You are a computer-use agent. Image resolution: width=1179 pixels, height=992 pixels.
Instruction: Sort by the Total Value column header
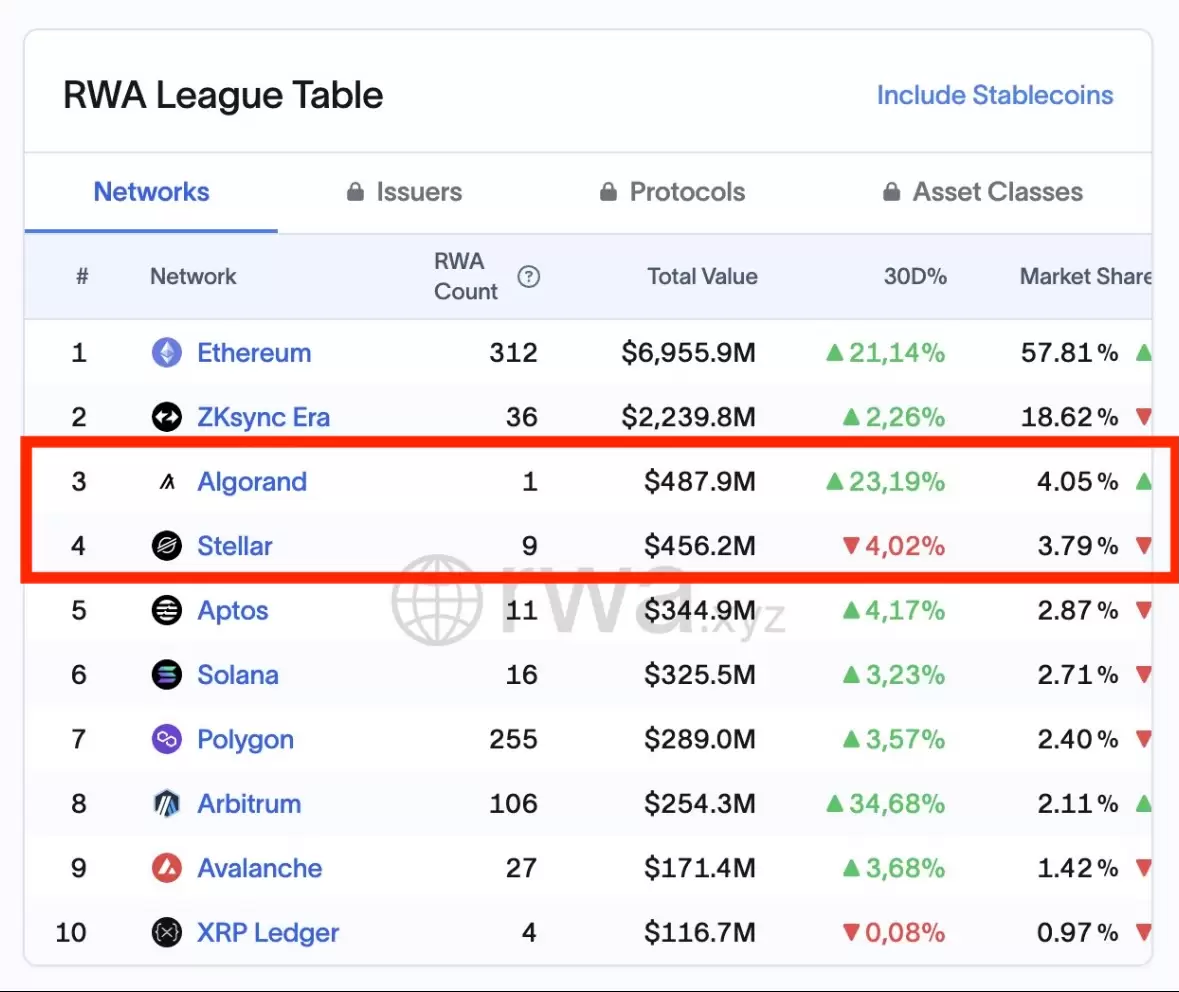tap(702, 277)
